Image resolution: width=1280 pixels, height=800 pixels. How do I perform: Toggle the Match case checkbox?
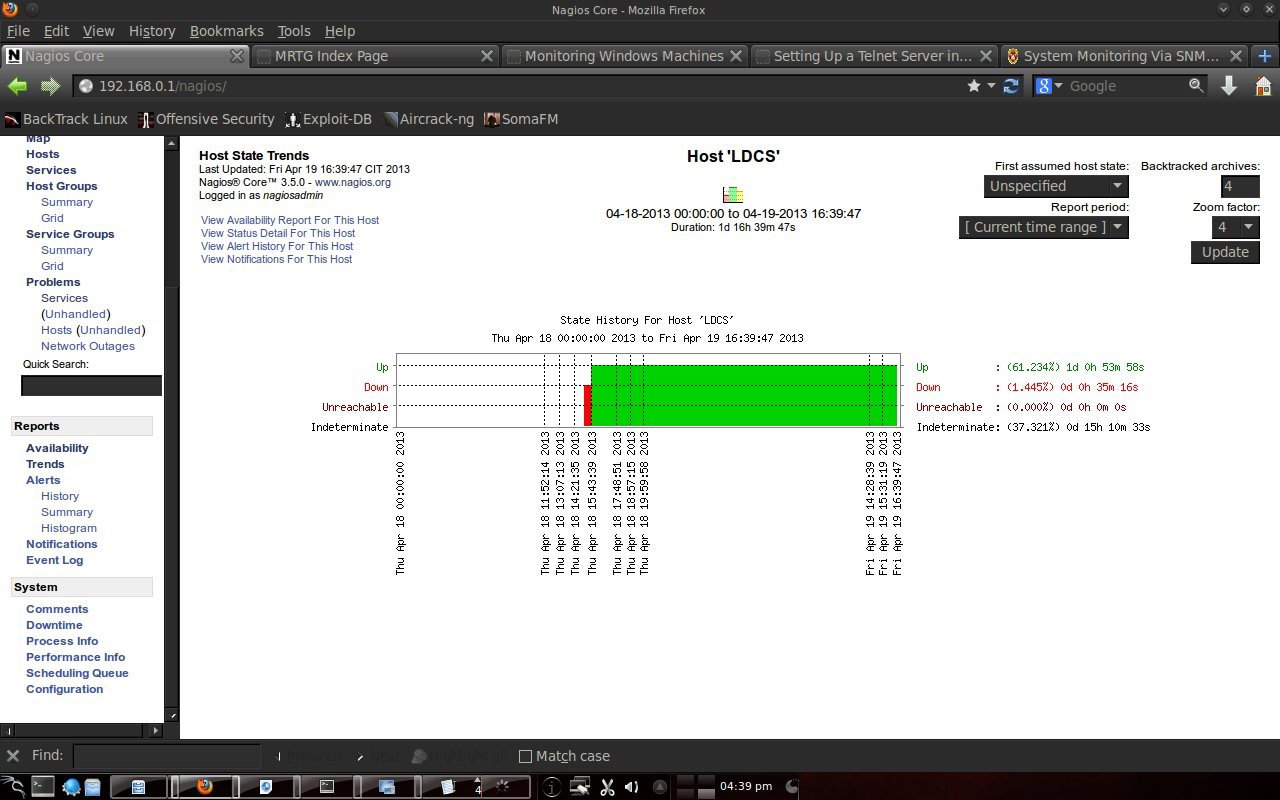tap(525, 756)
